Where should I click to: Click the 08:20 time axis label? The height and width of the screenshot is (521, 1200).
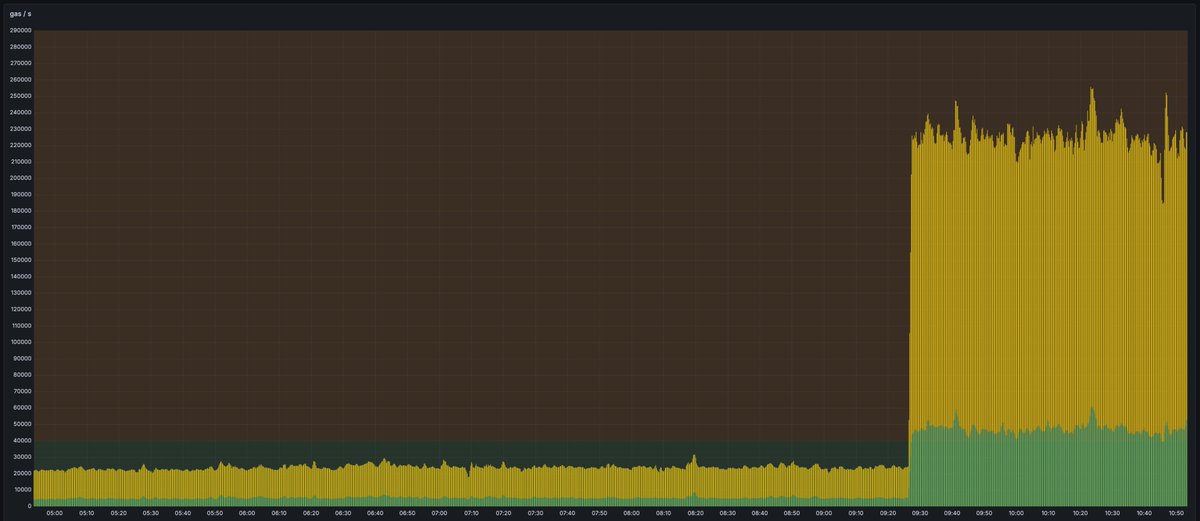tap(695, 513)
